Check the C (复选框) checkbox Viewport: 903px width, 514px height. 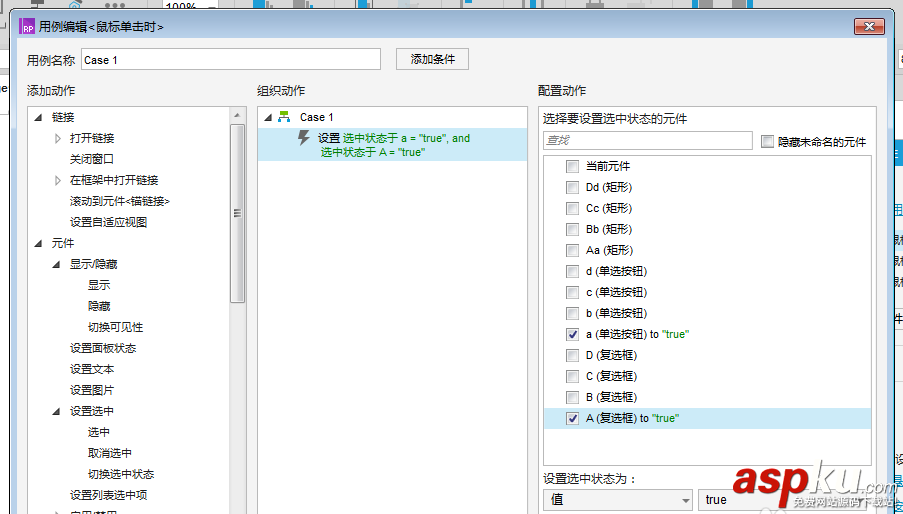[572, 376]
